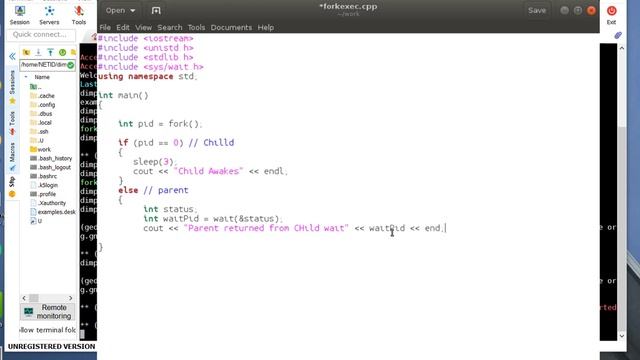
Task: Expand the Open dropdown in gedit
Action: 120,11
